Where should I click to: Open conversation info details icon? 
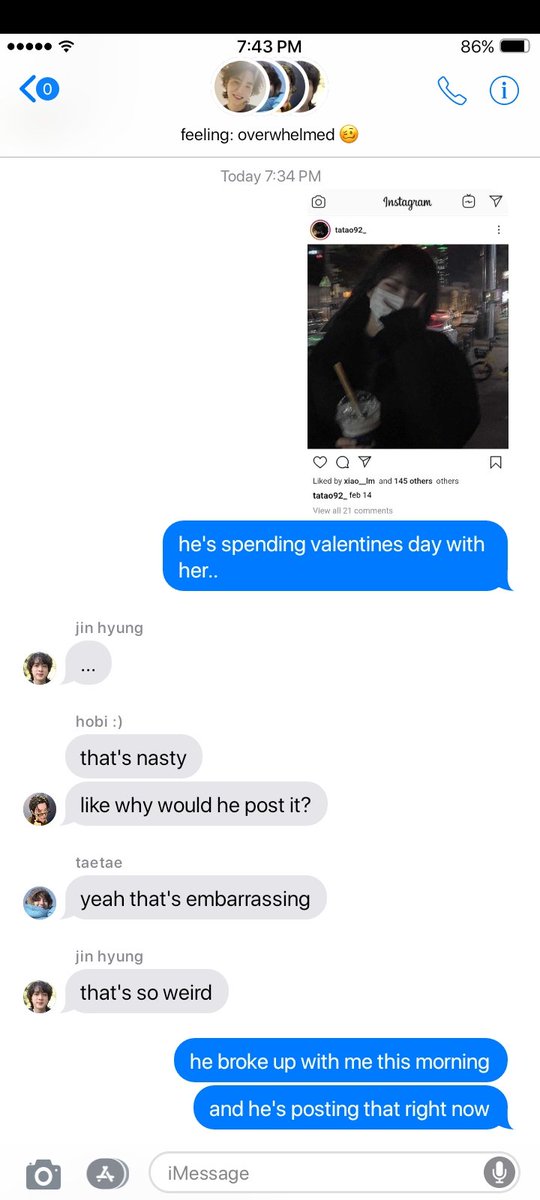(504, 90)
